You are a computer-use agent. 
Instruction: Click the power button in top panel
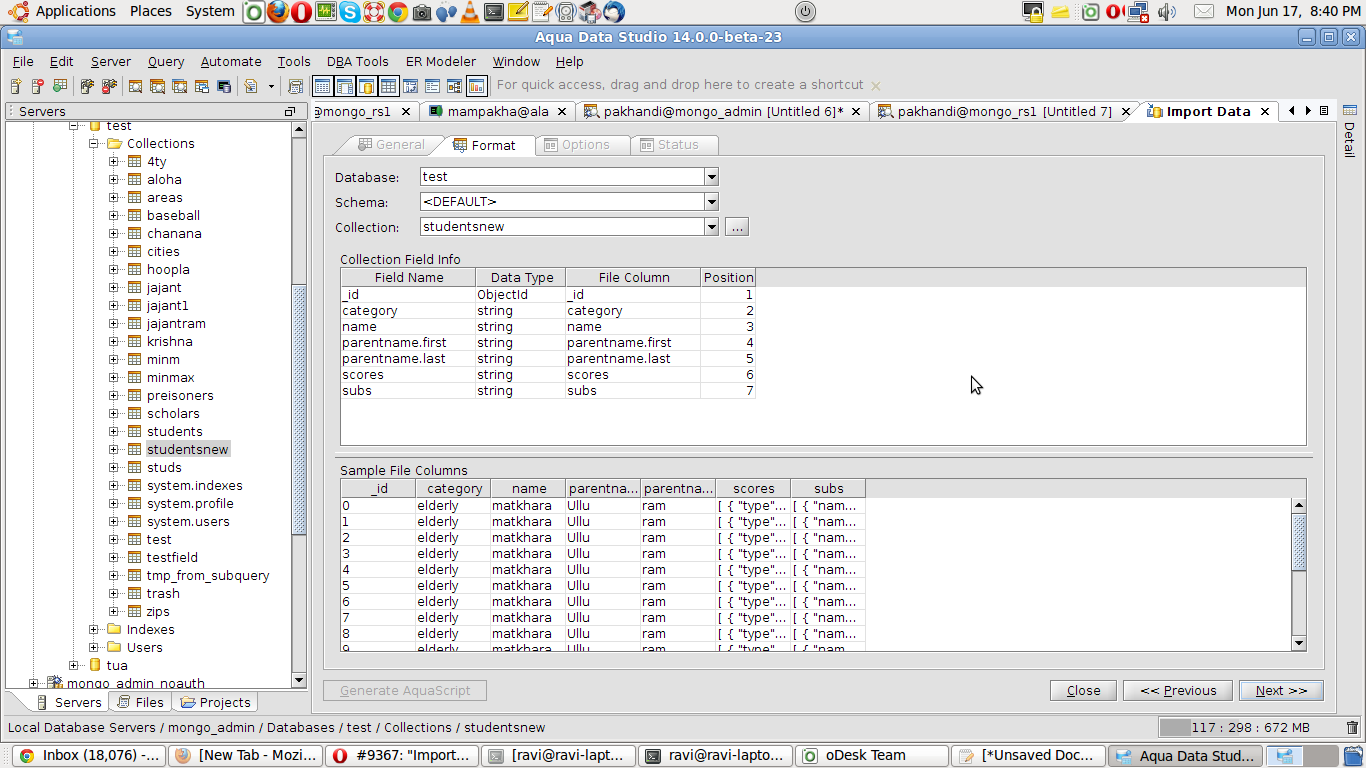tap(805, 12)
